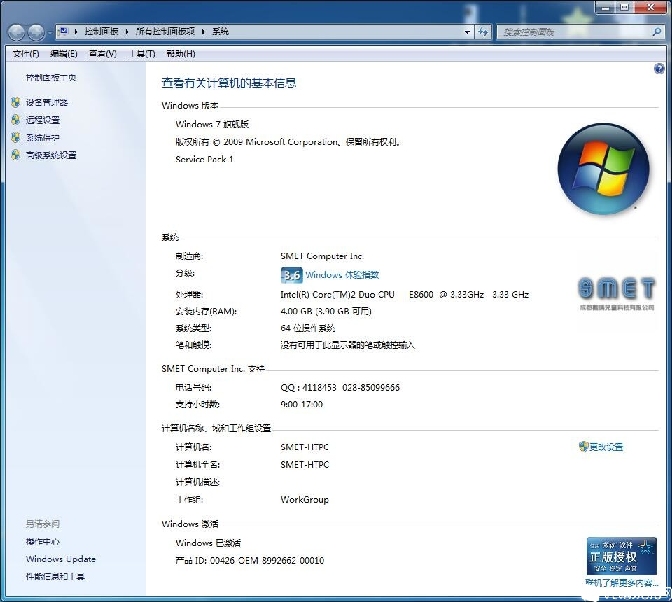The height and width of the screenshot is (602, 672).
Task: Open 高级系统设置 from the sidebar
Action: (x=51, y=155)
